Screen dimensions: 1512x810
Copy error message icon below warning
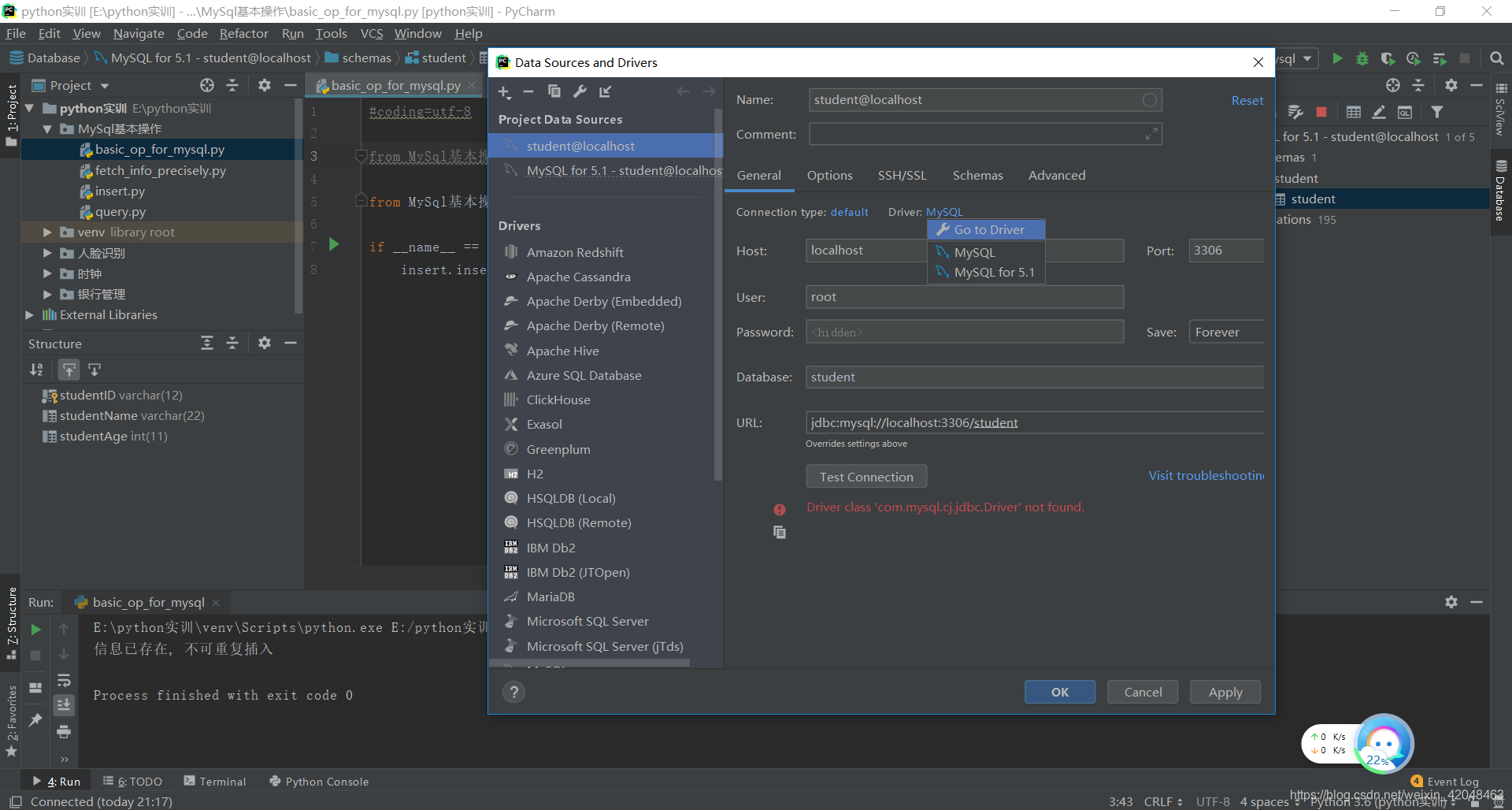[x=780, y=533]
